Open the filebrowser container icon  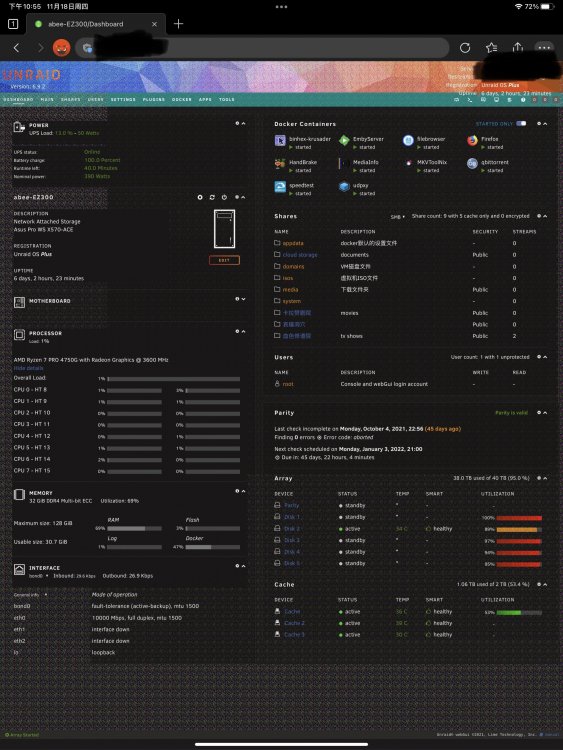pos(408,141)
